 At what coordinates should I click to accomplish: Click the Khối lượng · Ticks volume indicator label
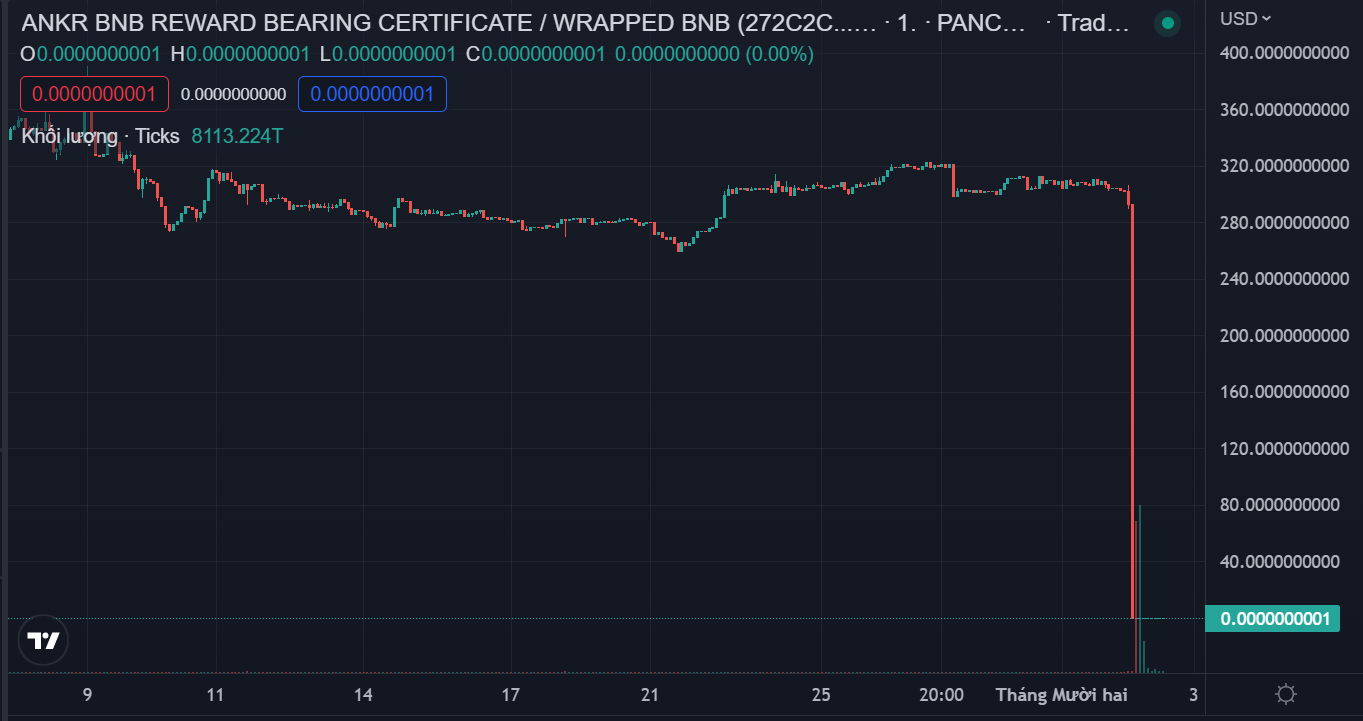(x=101, y=136)
